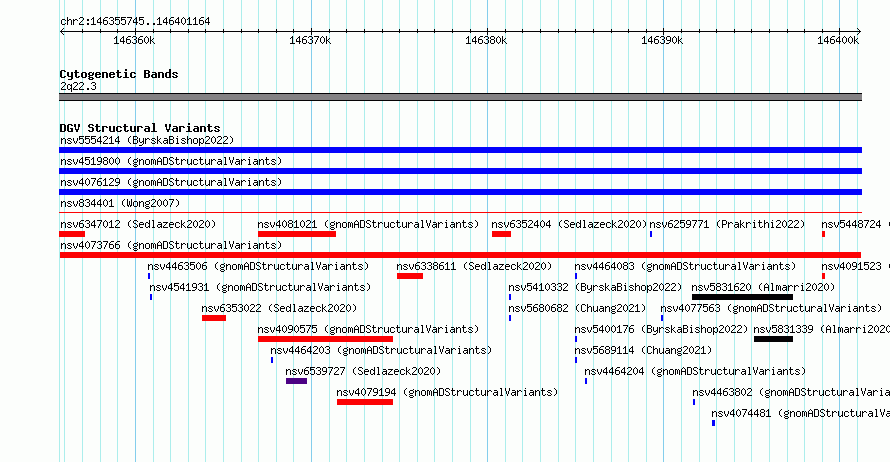The image size is (890, 462).
Task: Open variant nsv4519800 (gnomADStructuralVariants) label
Action: coord(171,161)
